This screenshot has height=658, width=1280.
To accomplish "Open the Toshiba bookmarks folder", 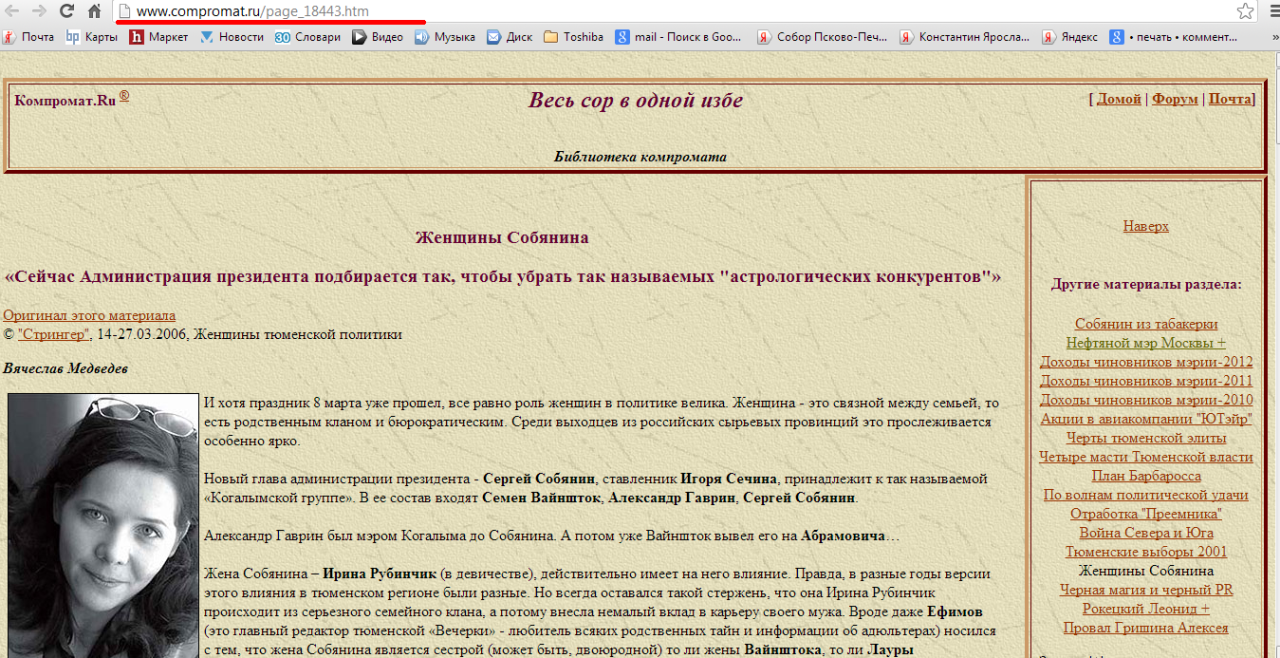I will tap(574, 37).
